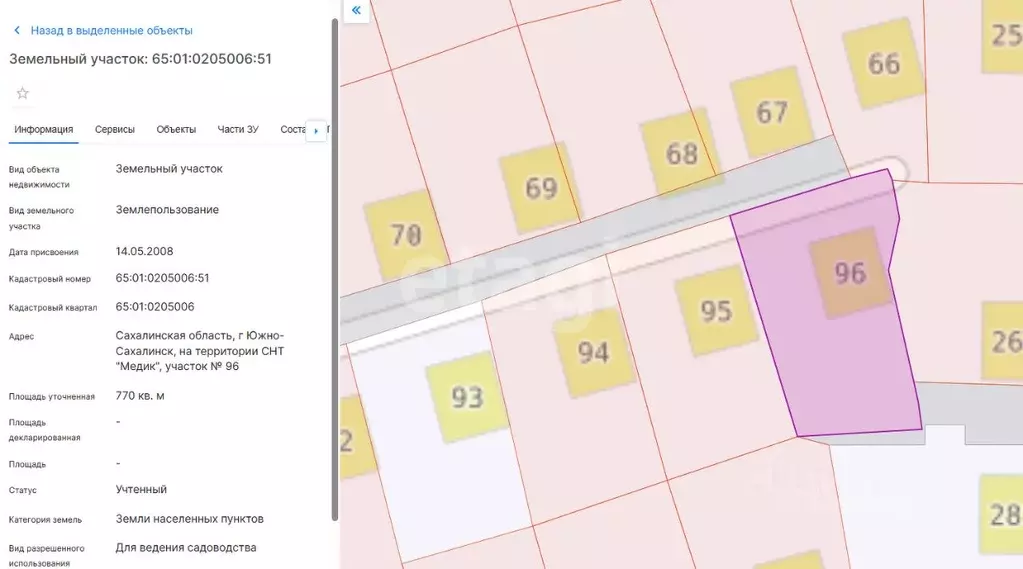Open the Объекты tab
Viewport: 1023px width, 569px height.
176,129
